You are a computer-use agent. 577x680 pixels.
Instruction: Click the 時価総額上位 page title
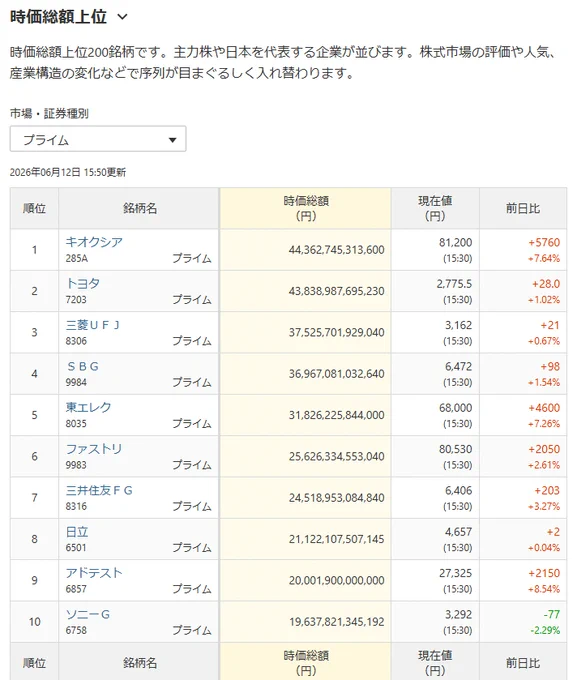click(58, 17)
